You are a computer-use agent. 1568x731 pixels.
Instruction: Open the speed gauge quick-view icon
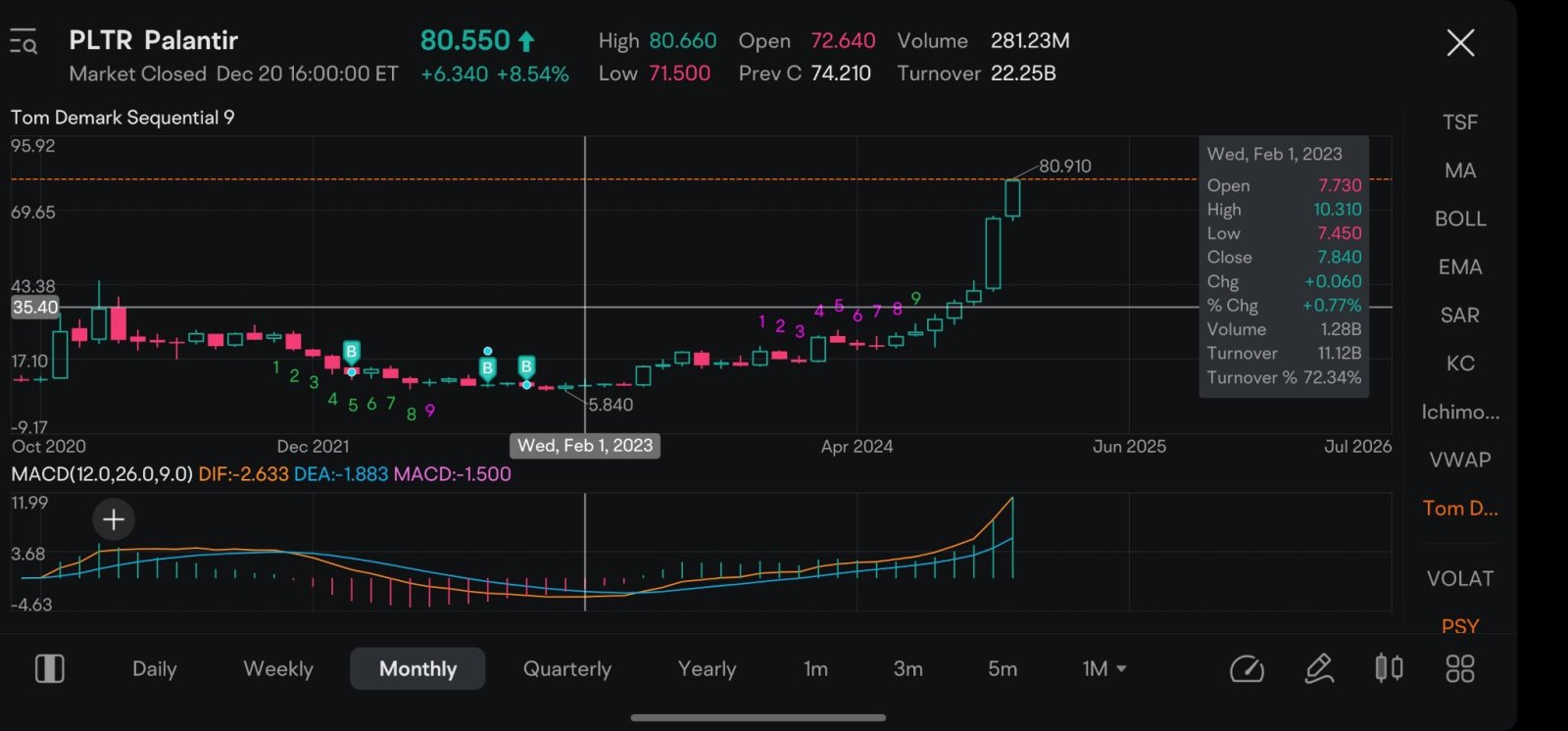[1247, 669]
